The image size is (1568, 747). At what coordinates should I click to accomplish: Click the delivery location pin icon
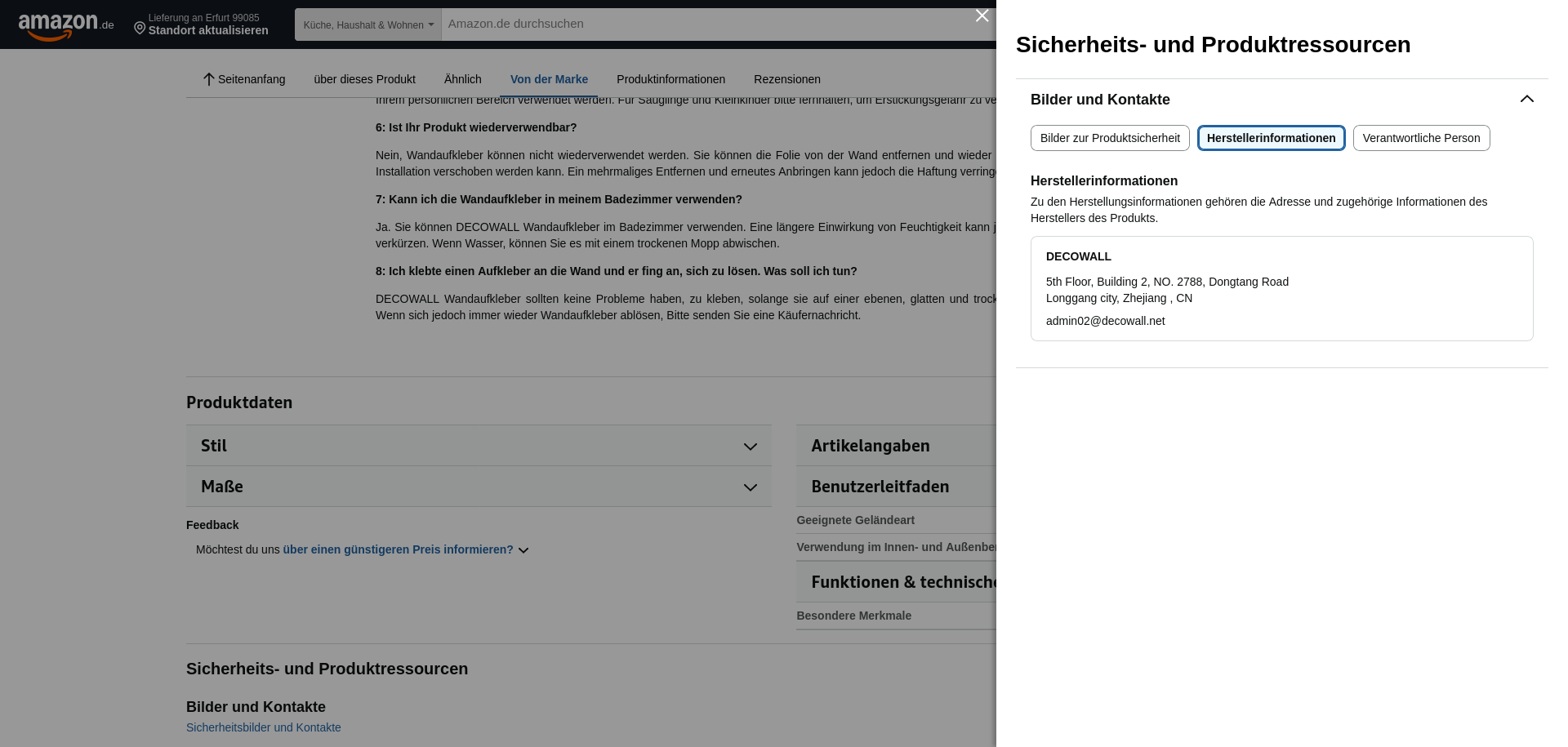pyautogui.click(x=140, y=29)
